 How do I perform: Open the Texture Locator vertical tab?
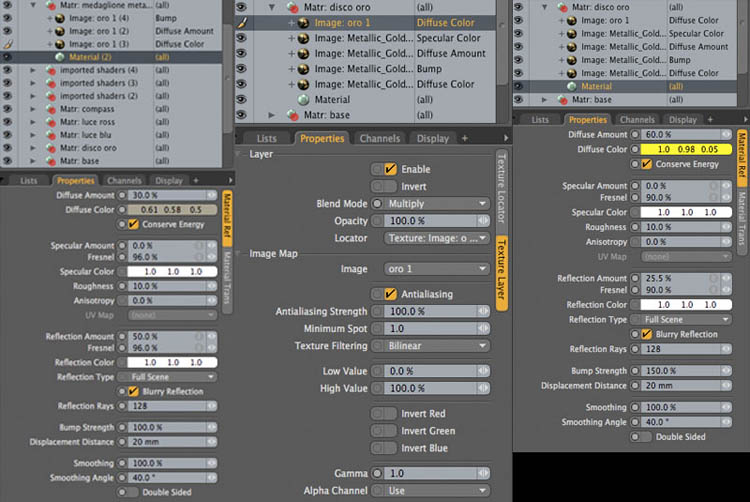pos(501,188)
